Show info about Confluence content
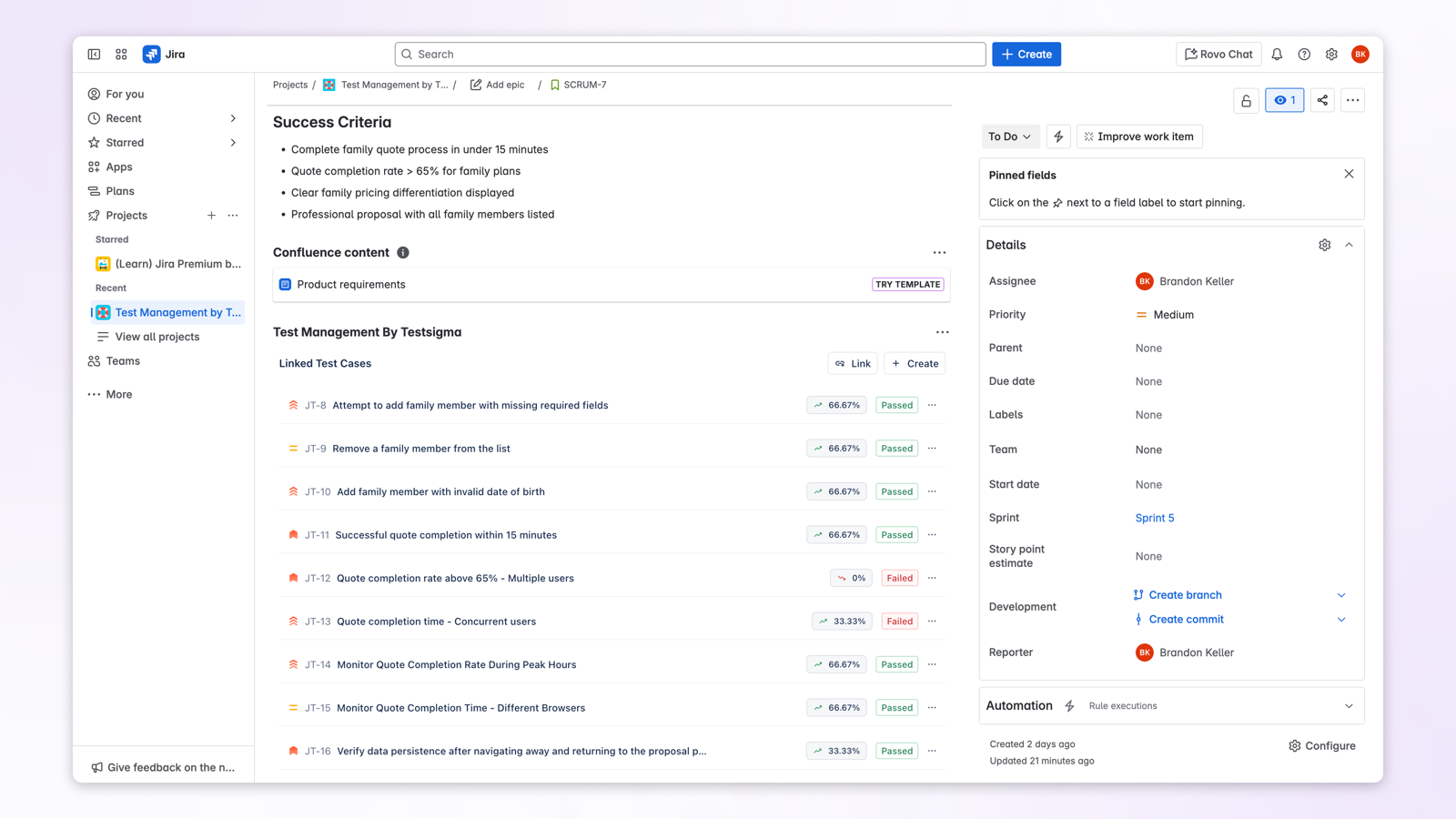Viewport: 1456px width, 819px height. pos(403,253)
